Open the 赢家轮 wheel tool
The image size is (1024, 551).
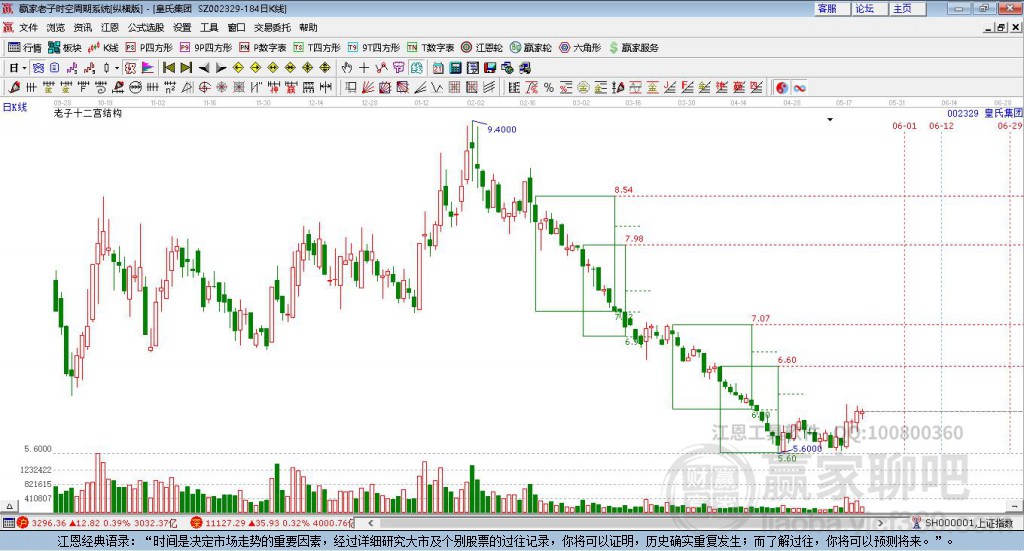tap(531, 48)
